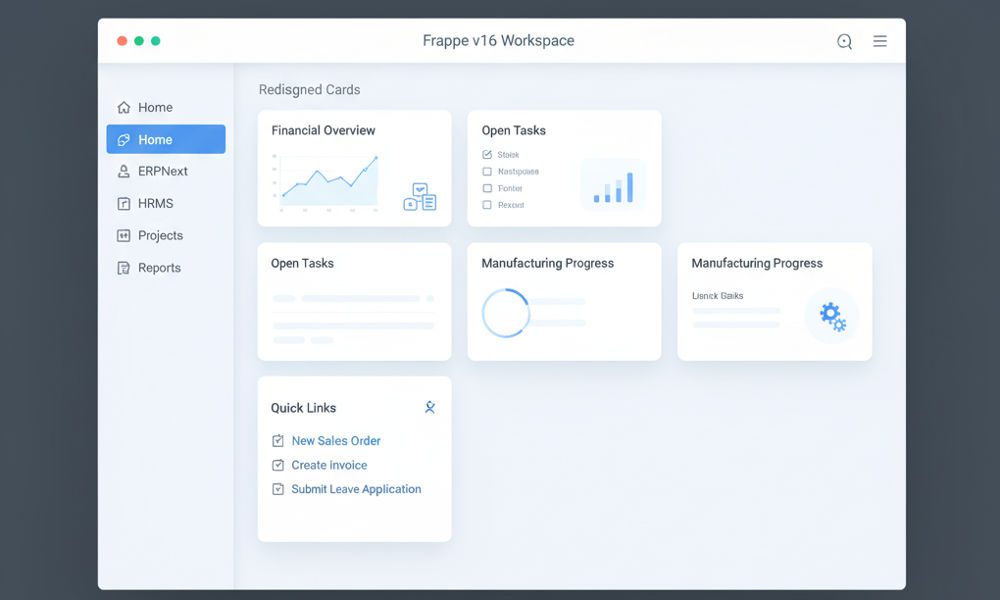Open the New Sales Order link
This screenshot has height=600, width=1000.
(336, 440)
